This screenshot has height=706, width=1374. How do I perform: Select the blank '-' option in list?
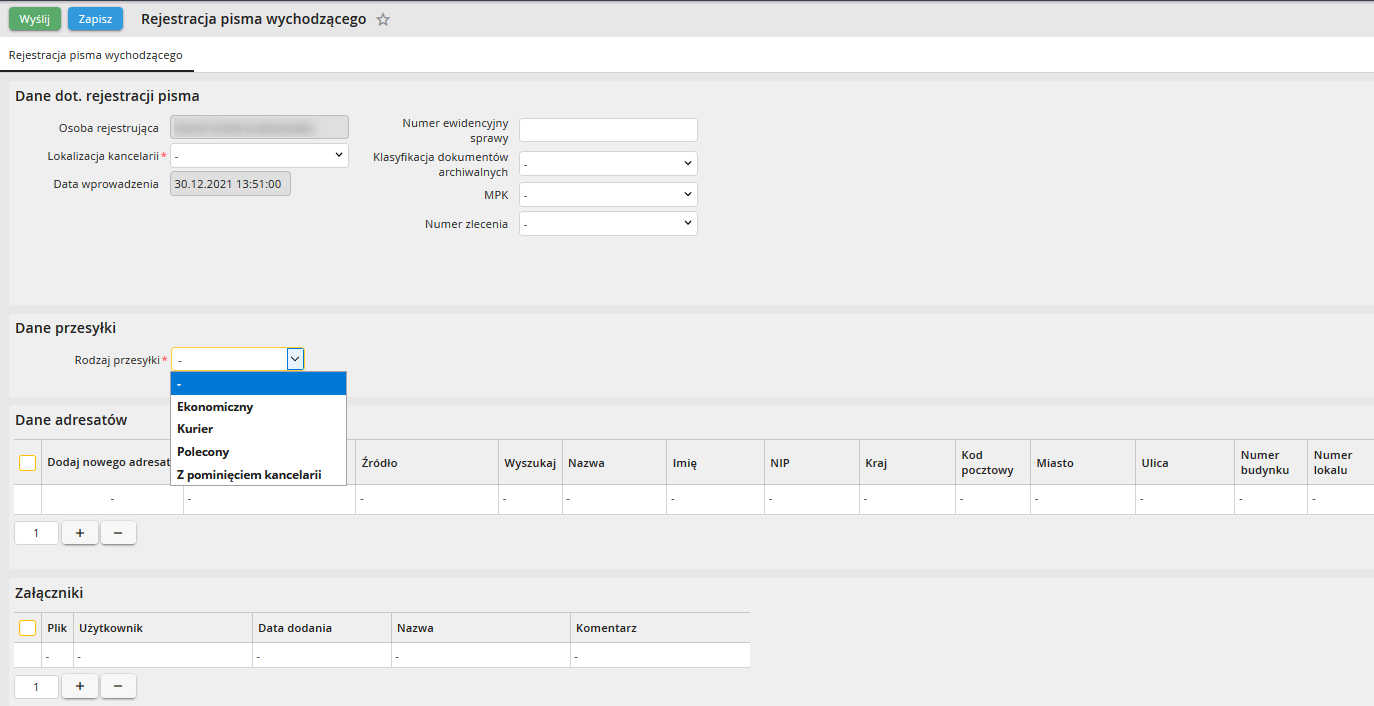click(258, 384)
